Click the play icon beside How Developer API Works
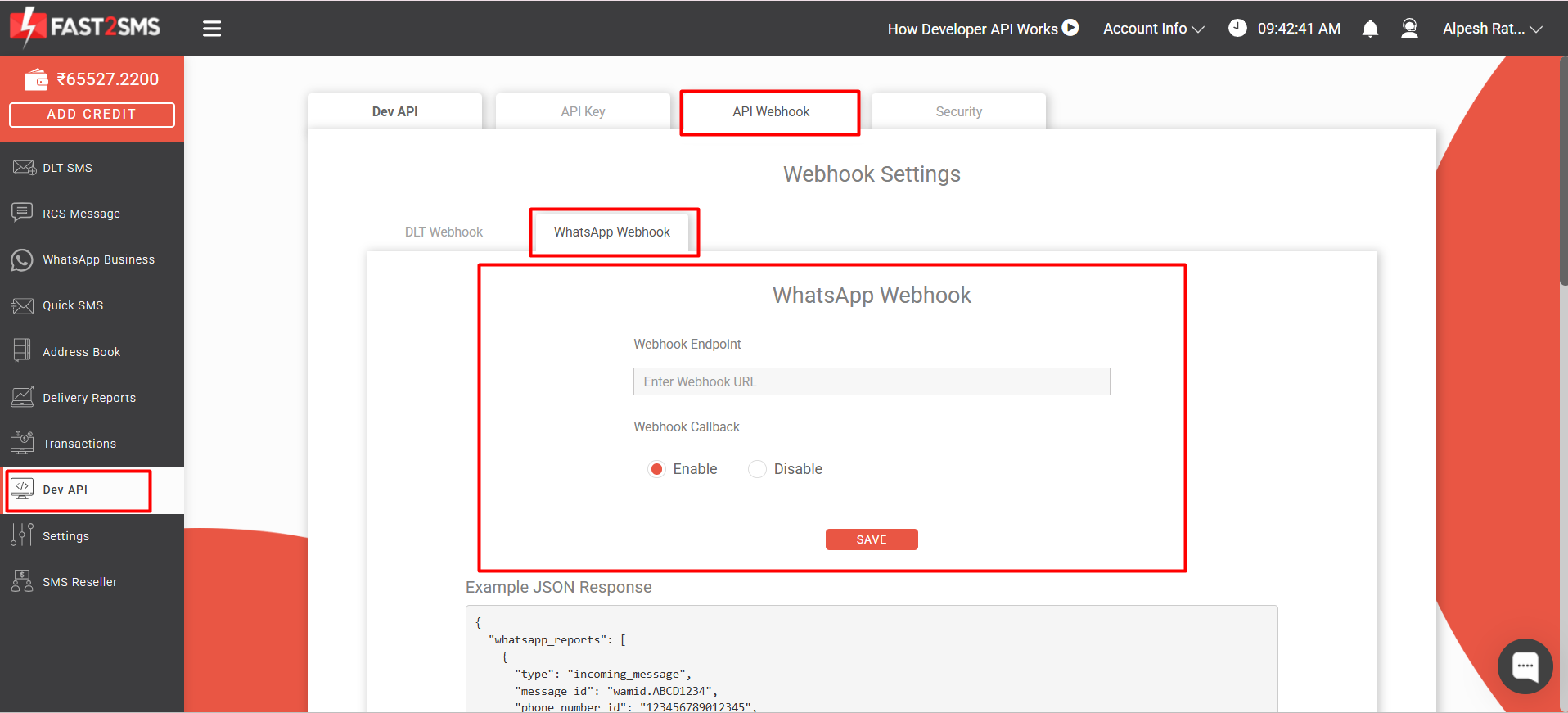This screenshot has height=713, width=1568. [x=1070, y=28]
